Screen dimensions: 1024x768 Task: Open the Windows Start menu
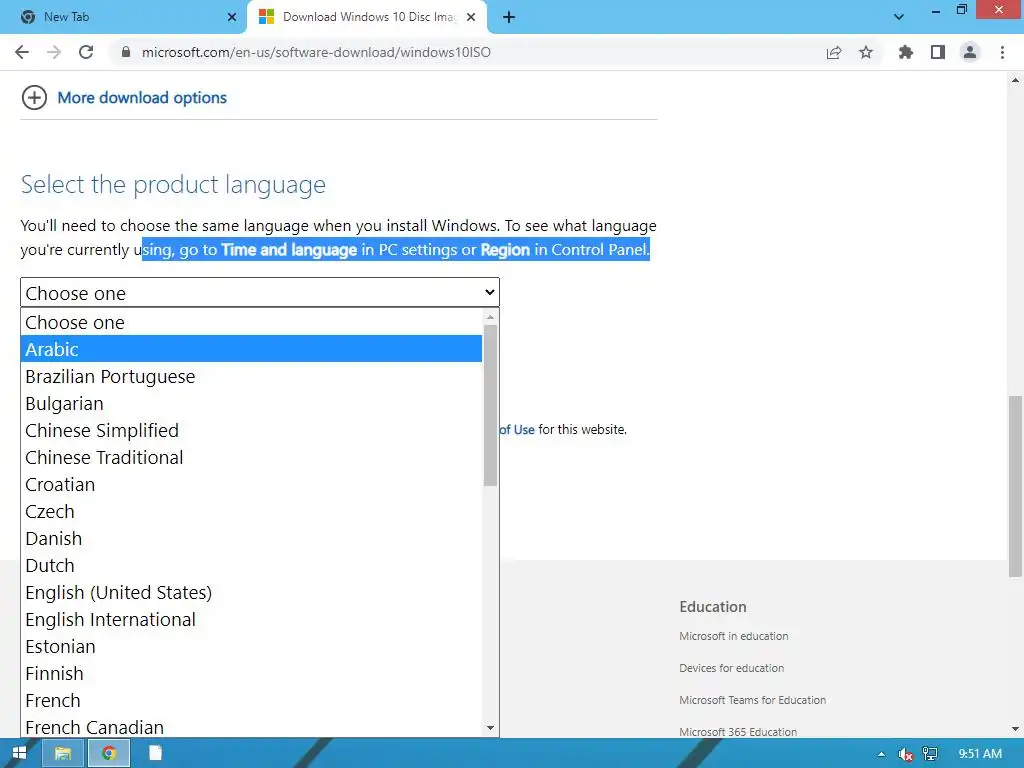coord(20,753)
